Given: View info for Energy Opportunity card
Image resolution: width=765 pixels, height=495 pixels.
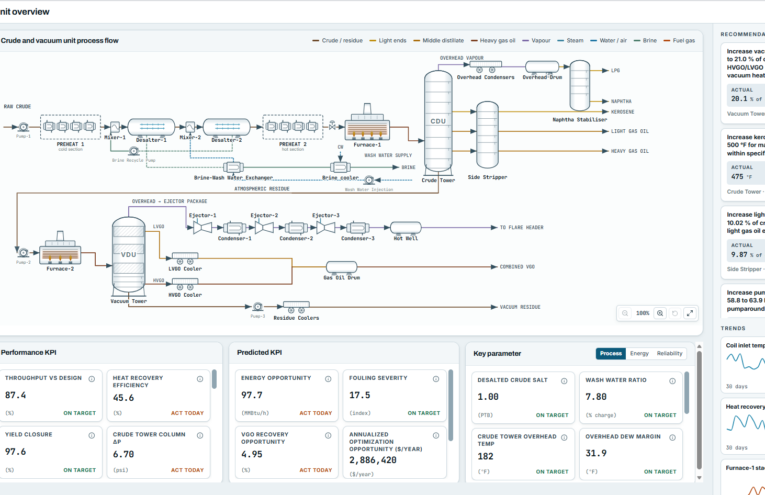Looking at the screenshot, I should pyautogui.click(x=328, y=379).
